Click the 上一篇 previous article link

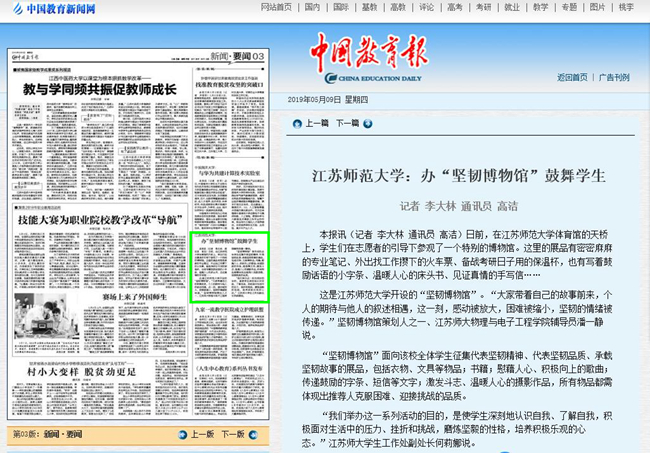(x=316, y=123)
